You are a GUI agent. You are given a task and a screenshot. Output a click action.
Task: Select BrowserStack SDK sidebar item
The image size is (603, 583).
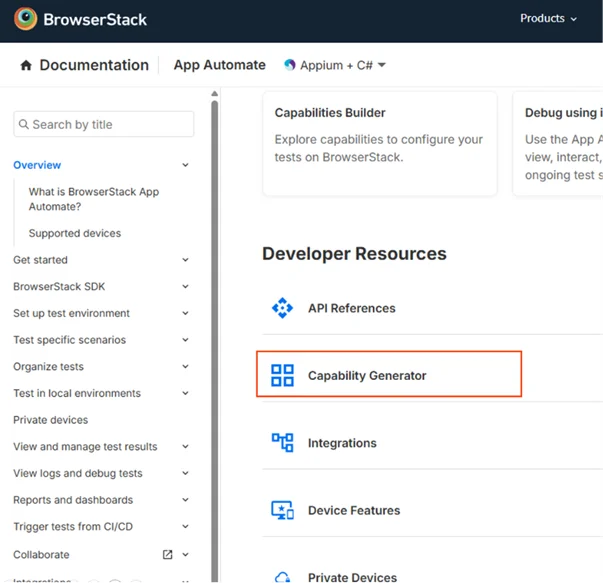[59, 287]
